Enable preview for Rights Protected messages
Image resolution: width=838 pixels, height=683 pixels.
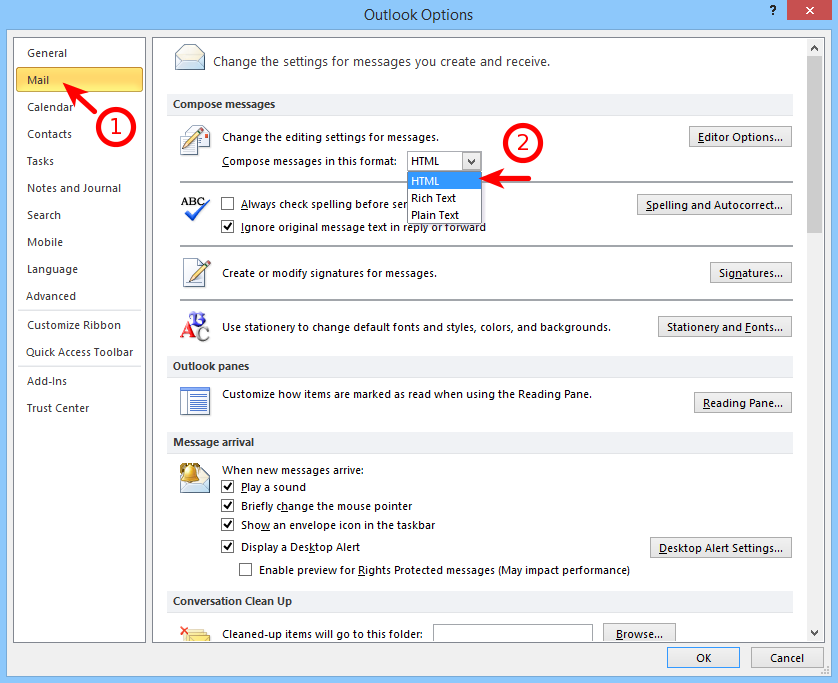(x=245, y=570)
